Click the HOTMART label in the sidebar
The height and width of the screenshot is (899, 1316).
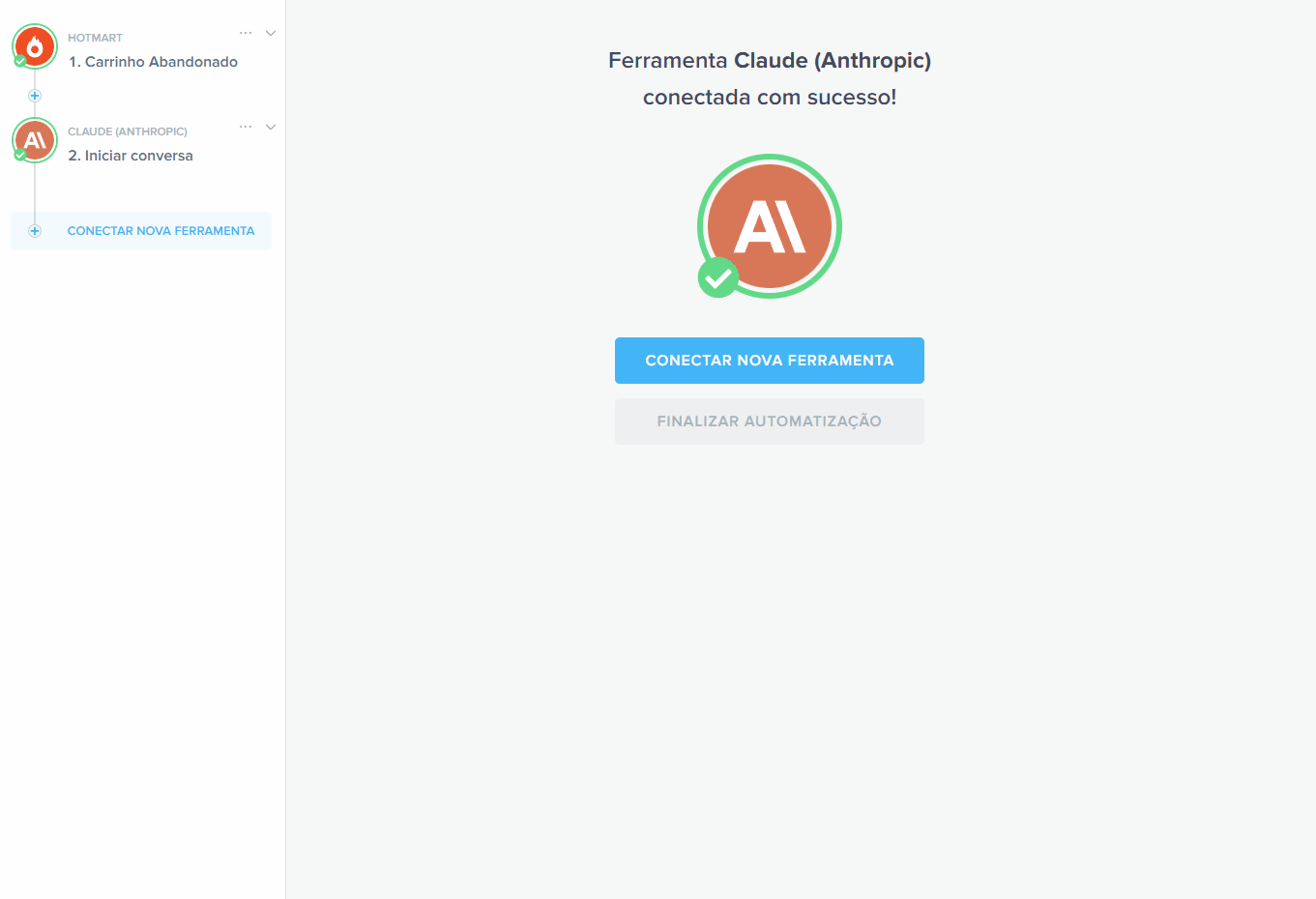point(95,38)
